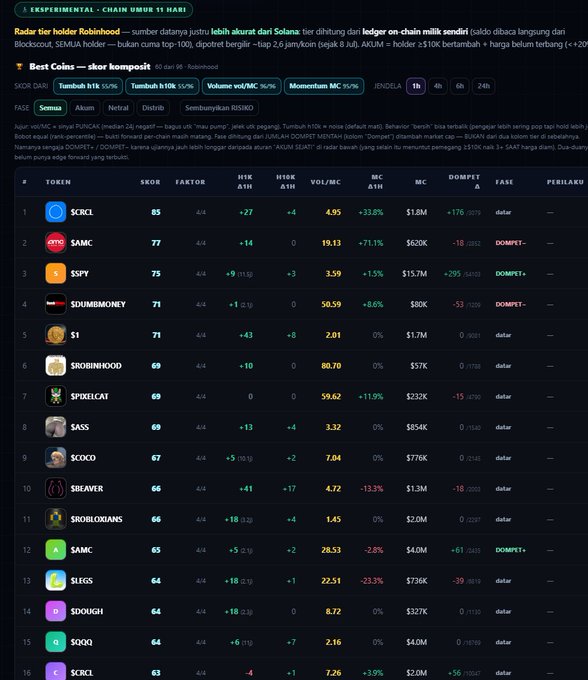
Task: Filter phase by Akum
Action: 85,108
